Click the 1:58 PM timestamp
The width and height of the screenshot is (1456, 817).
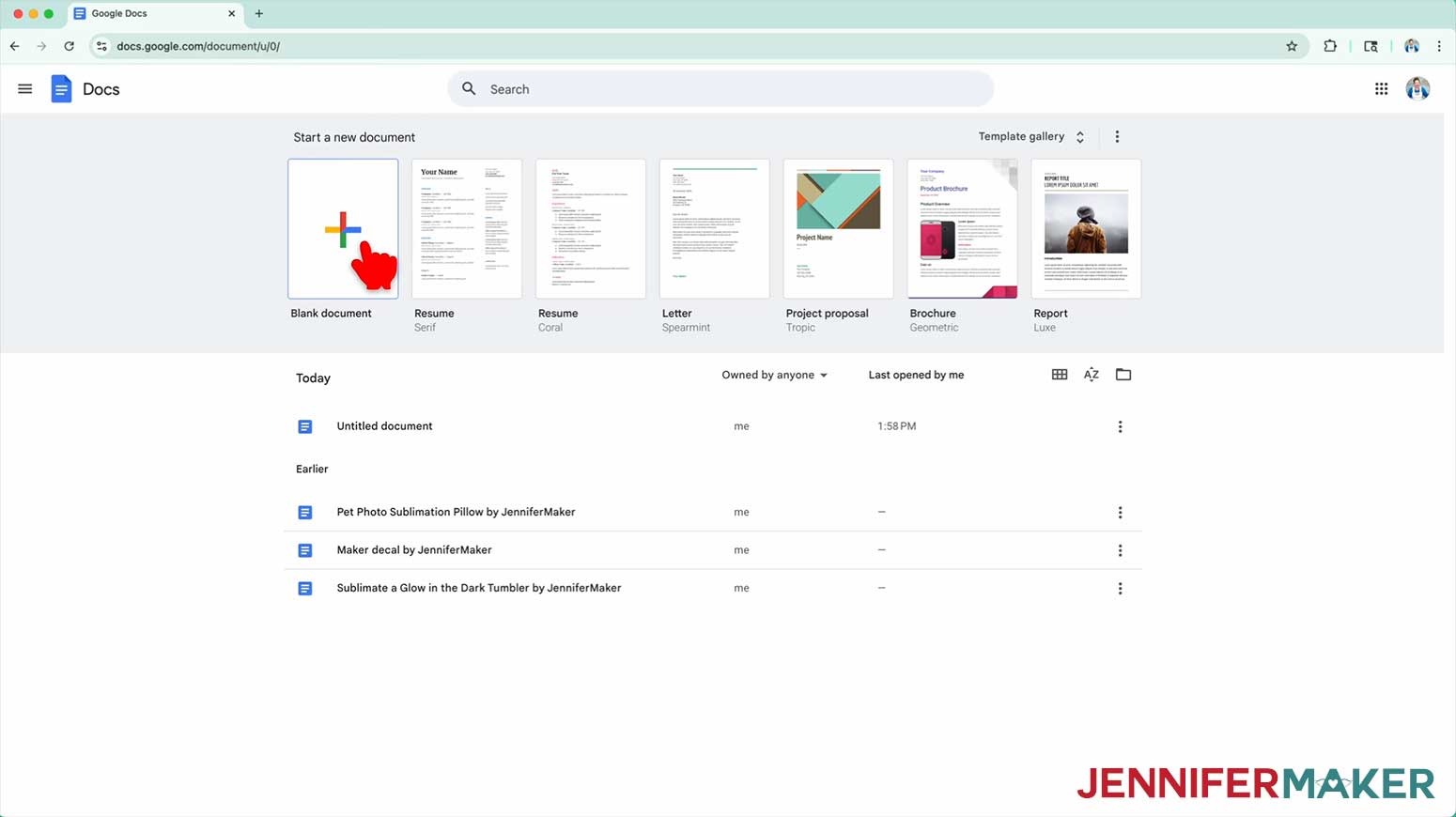896,426
